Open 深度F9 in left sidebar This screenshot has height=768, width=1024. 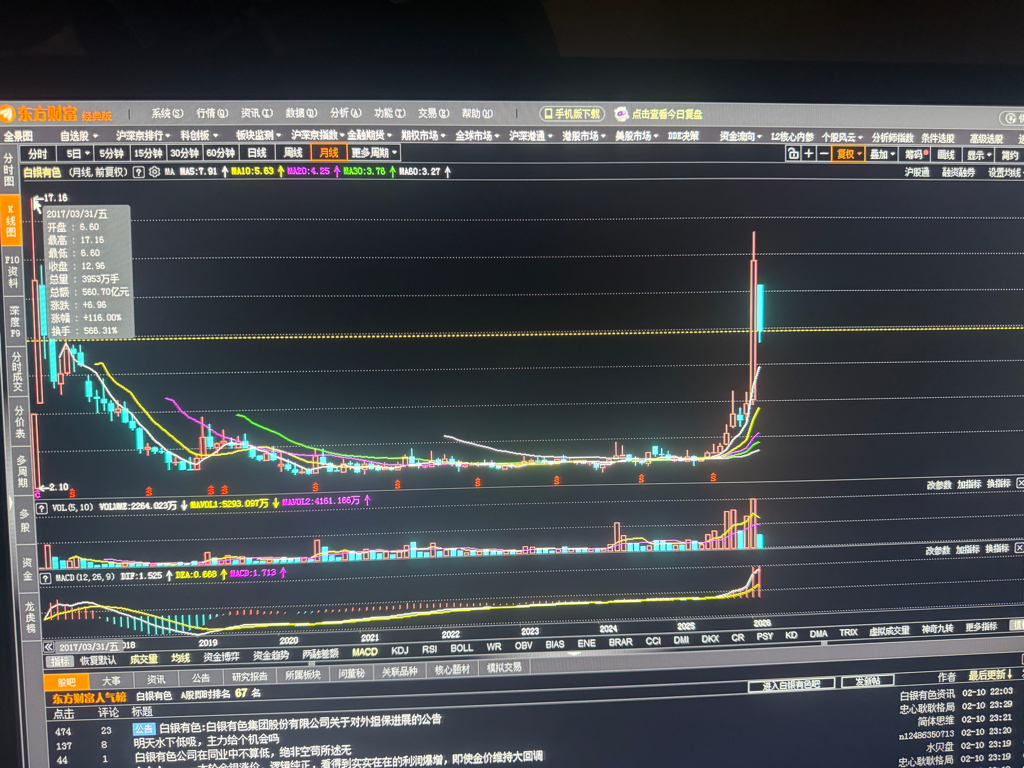(14, 321)
